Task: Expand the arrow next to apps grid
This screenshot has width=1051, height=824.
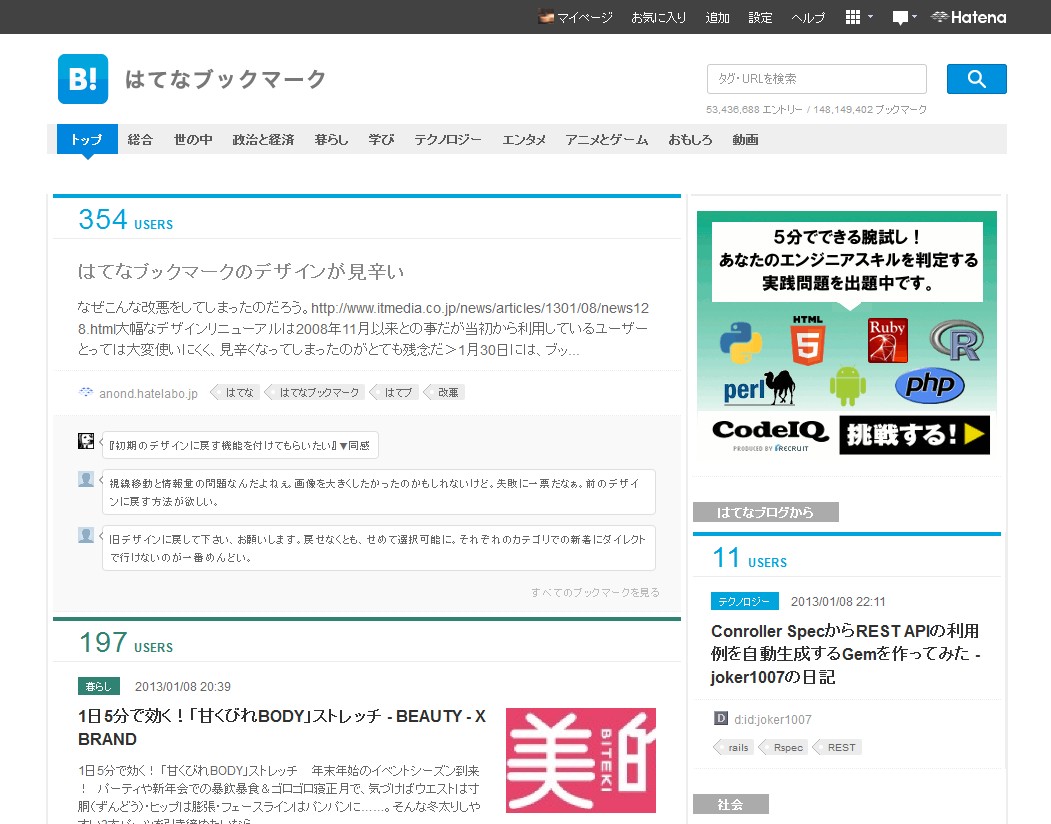Action: tap(870, 17)
